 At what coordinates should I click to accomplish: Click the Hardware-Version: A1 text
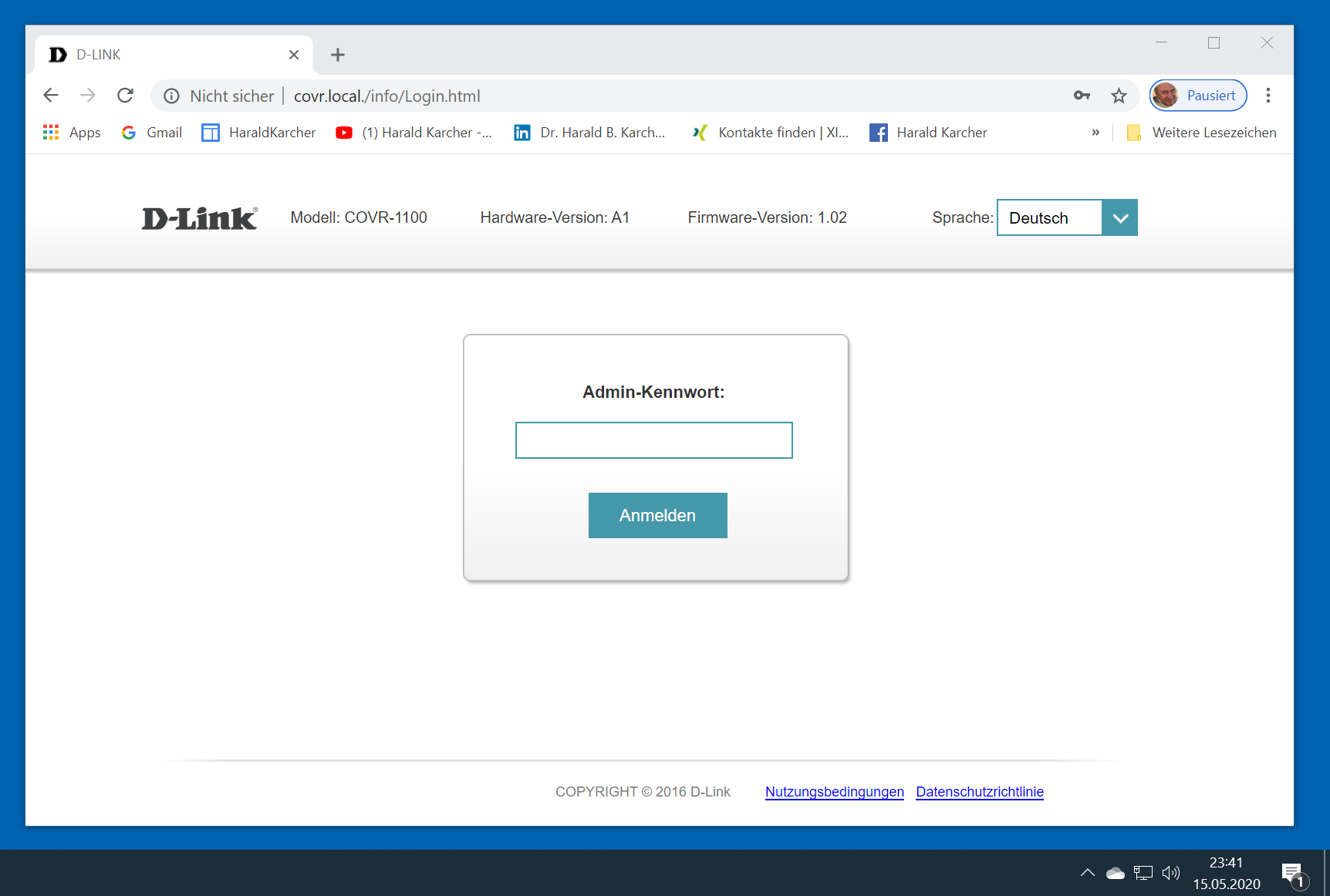coord(555,217)
